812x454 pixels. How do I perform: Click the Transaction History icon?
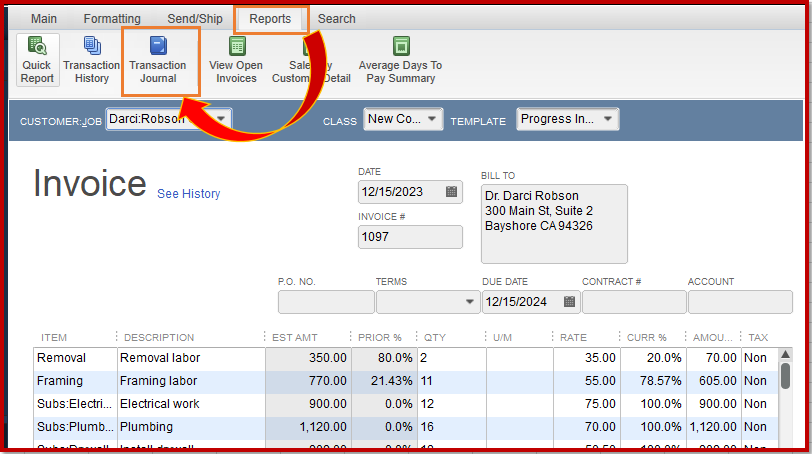pyautogui.click(x=92, y=60)
